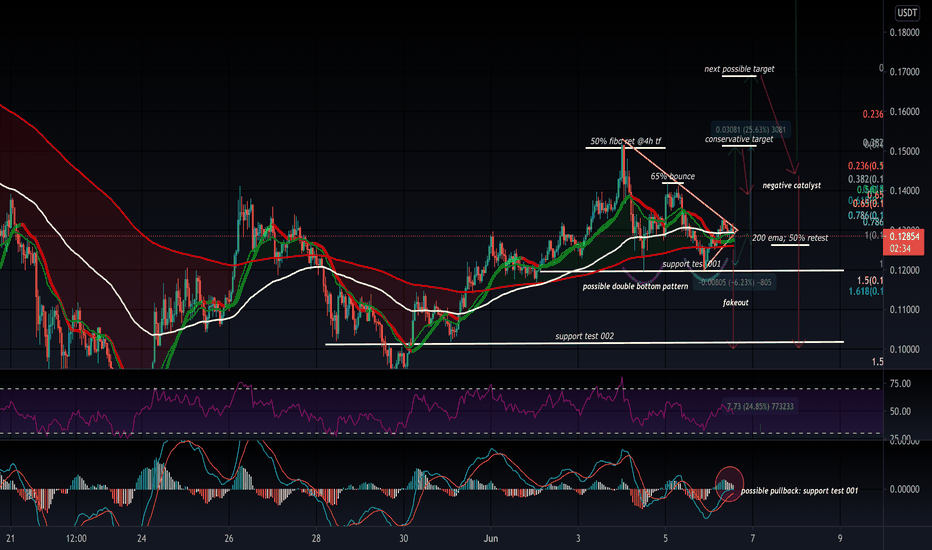Select the red circle on the MACD pane

tap(729, 483)
